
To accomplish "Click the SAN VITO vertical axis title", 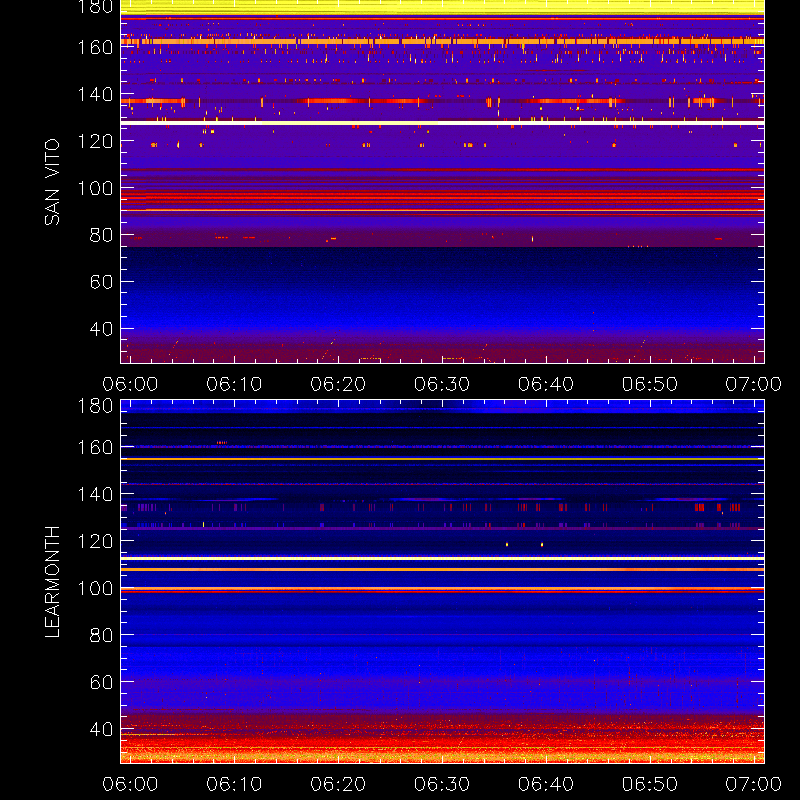I will click(x=52, y=182).
